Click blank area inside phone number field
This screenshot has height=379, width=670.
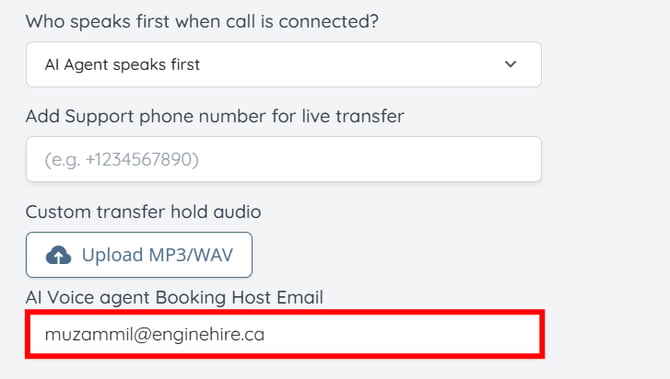click(x=367, y=159)
